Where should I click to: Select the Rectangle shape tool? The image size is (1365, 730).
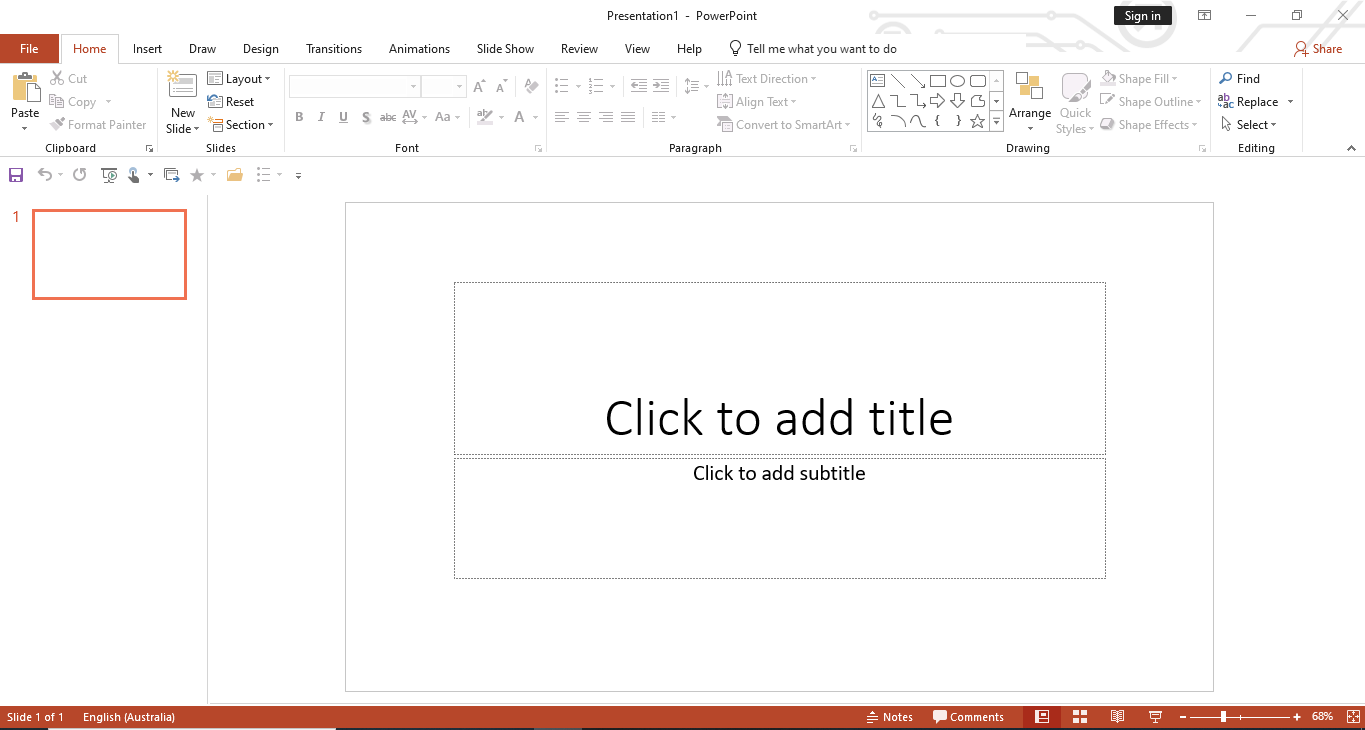(x=937, y=79)
